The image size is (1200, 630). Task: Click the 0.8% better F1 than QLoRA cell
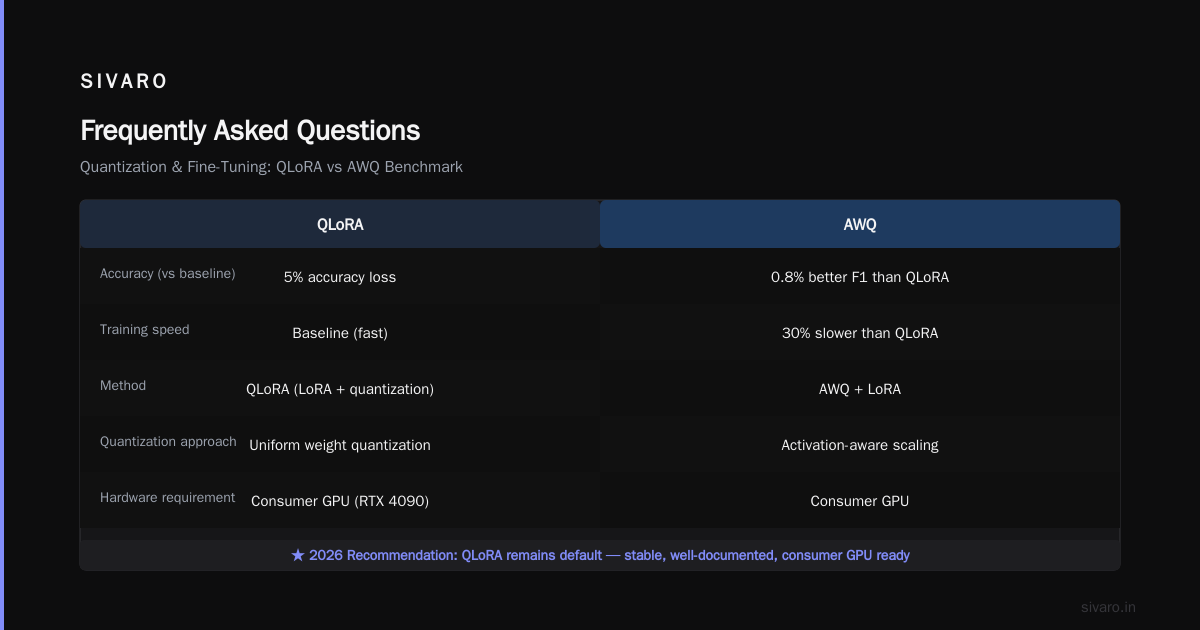coord(860,277)
